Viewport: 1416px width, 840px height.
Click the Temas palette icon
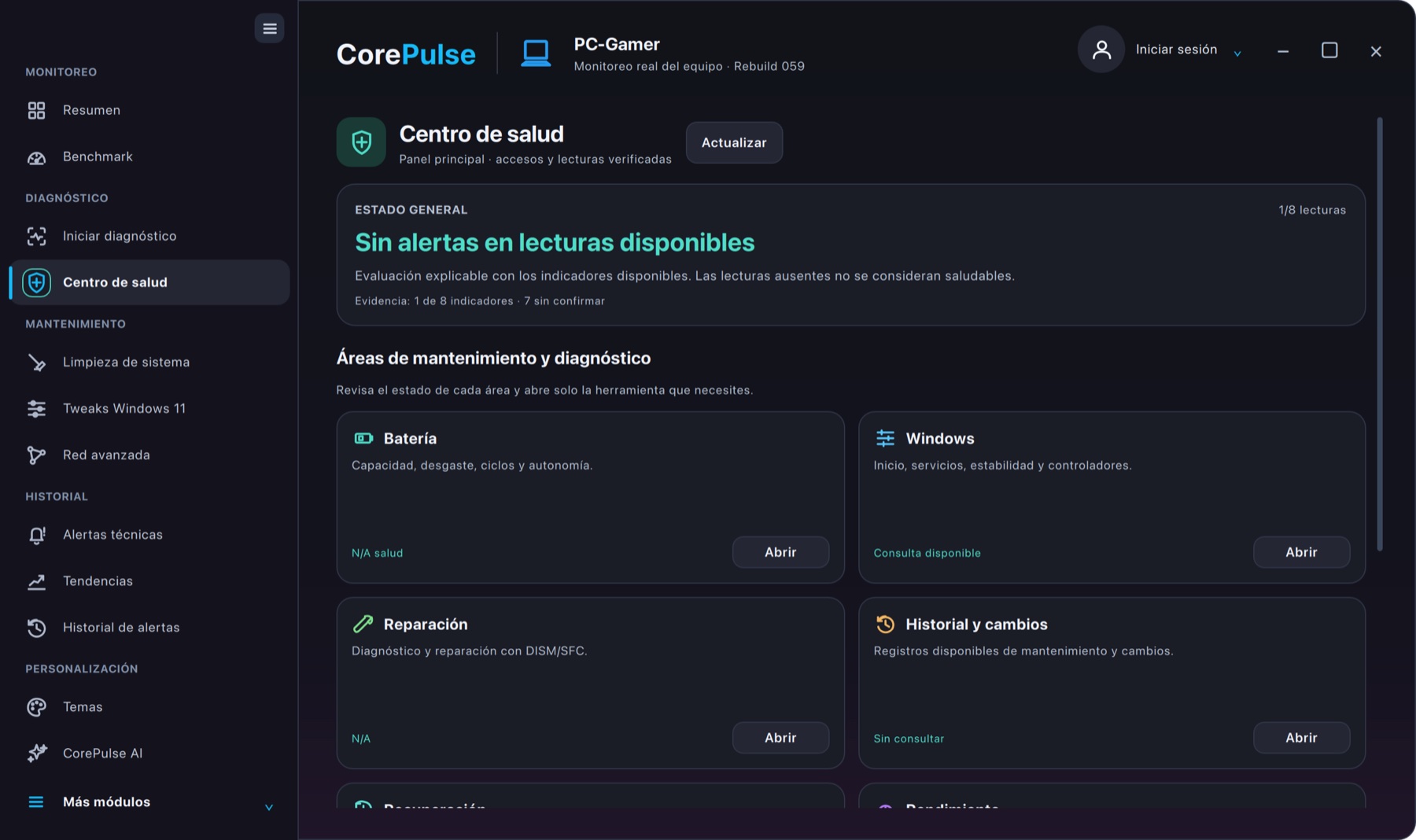click(x=36, y=707)
